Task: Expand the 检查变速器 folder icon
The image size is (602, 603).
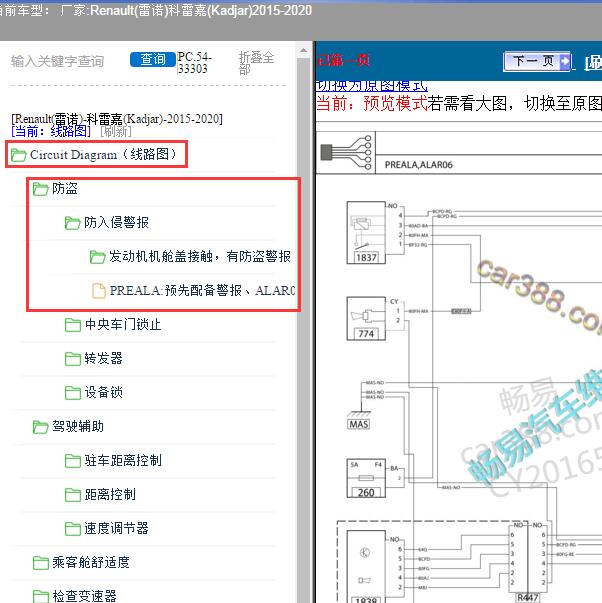Action: pos(41,596)
